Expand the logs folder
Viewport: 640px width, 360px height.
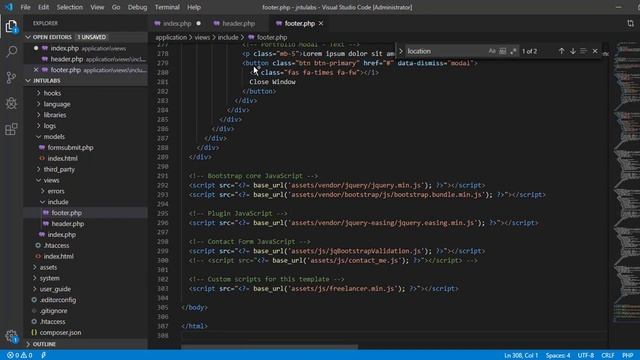(x=50, y=126)
